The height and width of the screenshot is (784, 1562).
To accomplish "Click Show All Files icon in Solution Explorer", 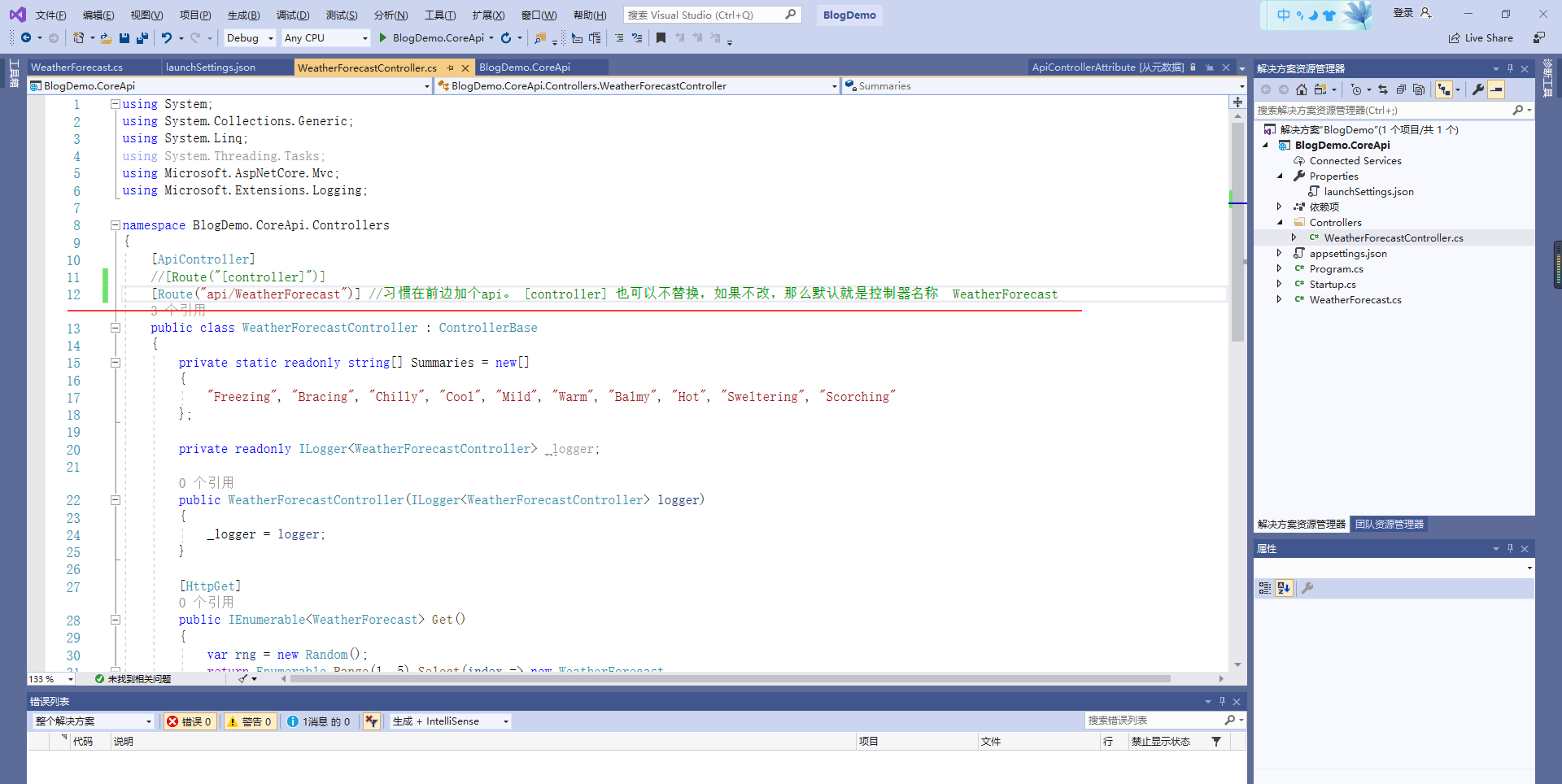I will [x=1420, y=89].
